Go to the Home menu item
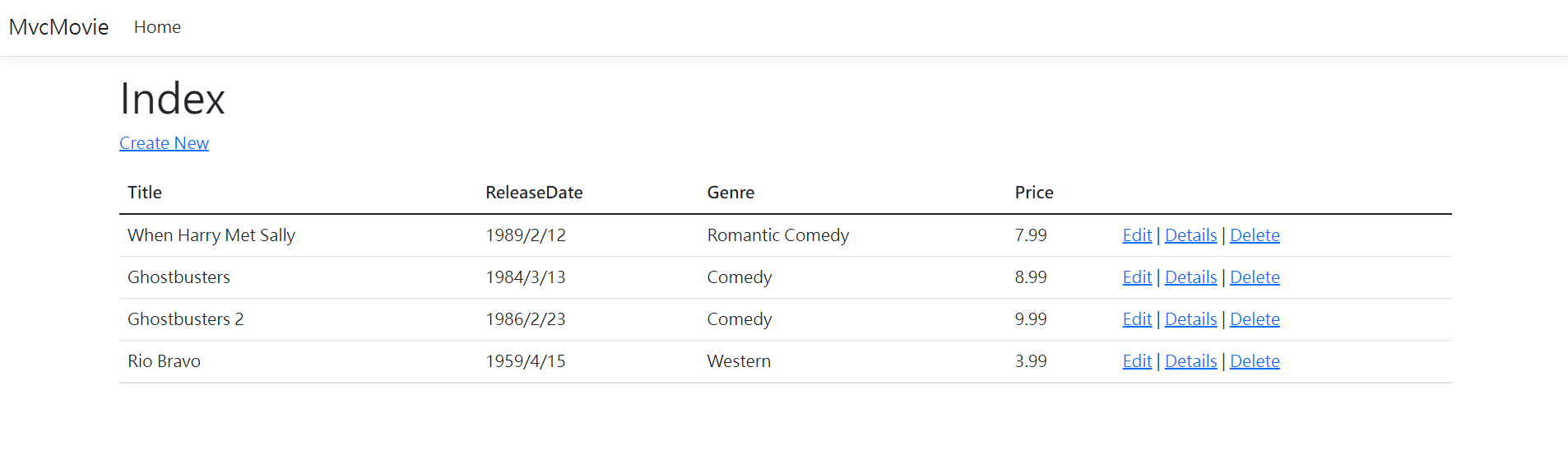This screenshot has width=1568, height=451. 157,27
